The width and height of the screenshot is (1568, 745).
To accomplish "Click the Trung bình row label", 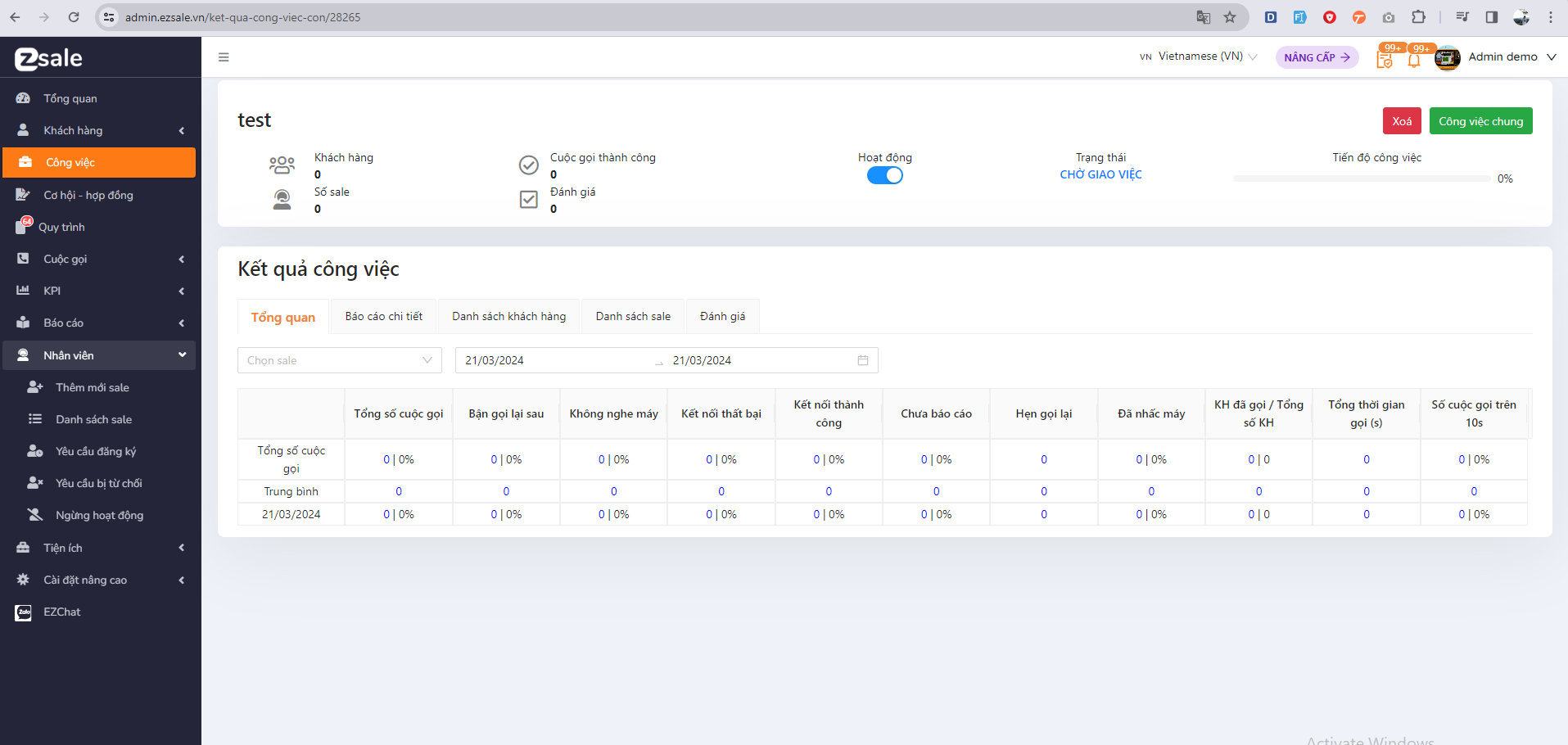I will [x=291, y=491].
